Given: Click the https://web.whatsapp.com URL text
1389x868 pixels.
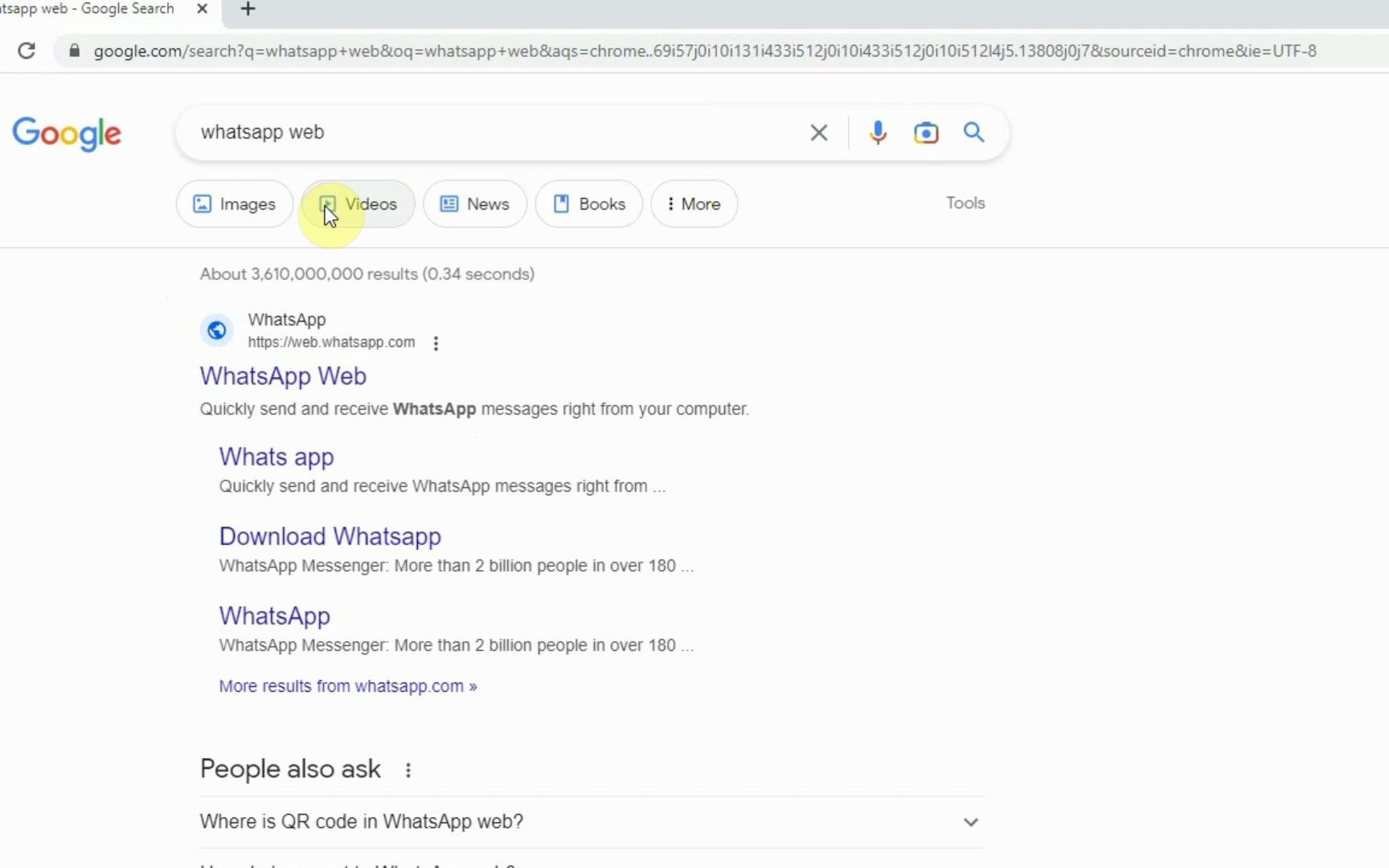Looking at the screenshot, I should click(331, 342).
